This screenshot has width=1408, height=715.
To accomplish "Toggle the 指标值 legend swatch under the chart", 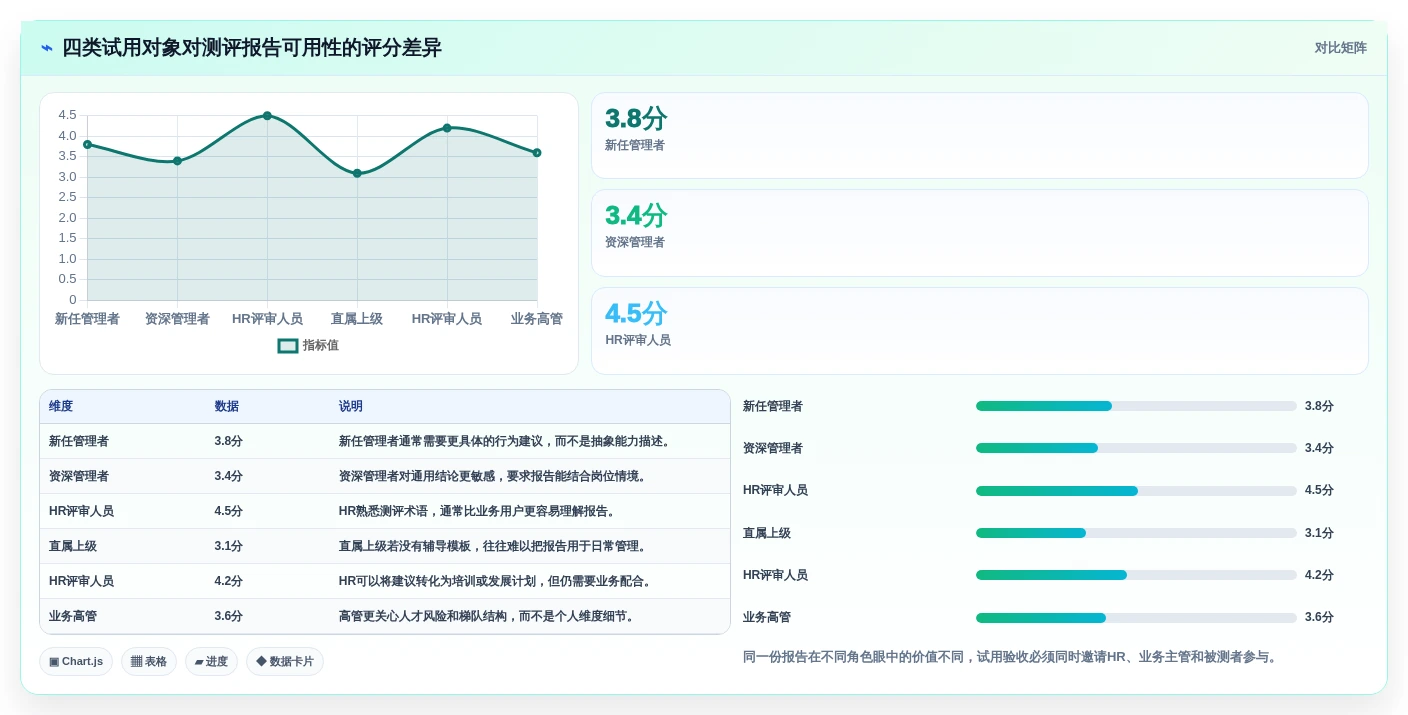I will [288, 346].
